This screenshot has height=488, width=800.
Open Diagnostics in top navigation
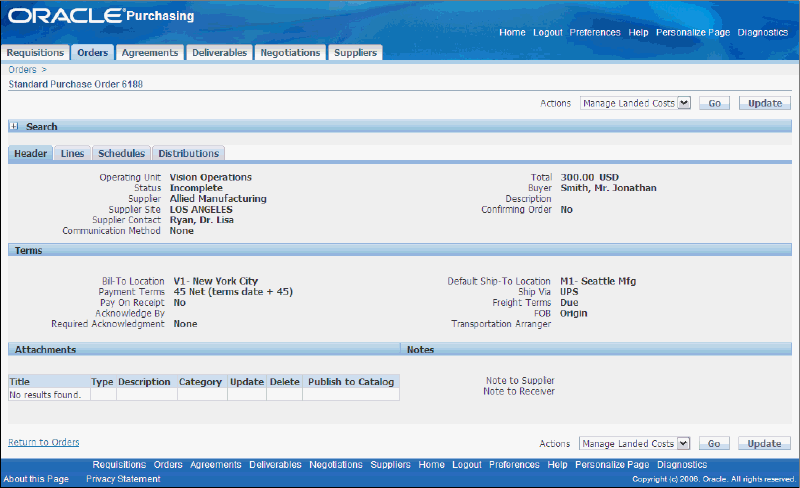click(763, 32)
